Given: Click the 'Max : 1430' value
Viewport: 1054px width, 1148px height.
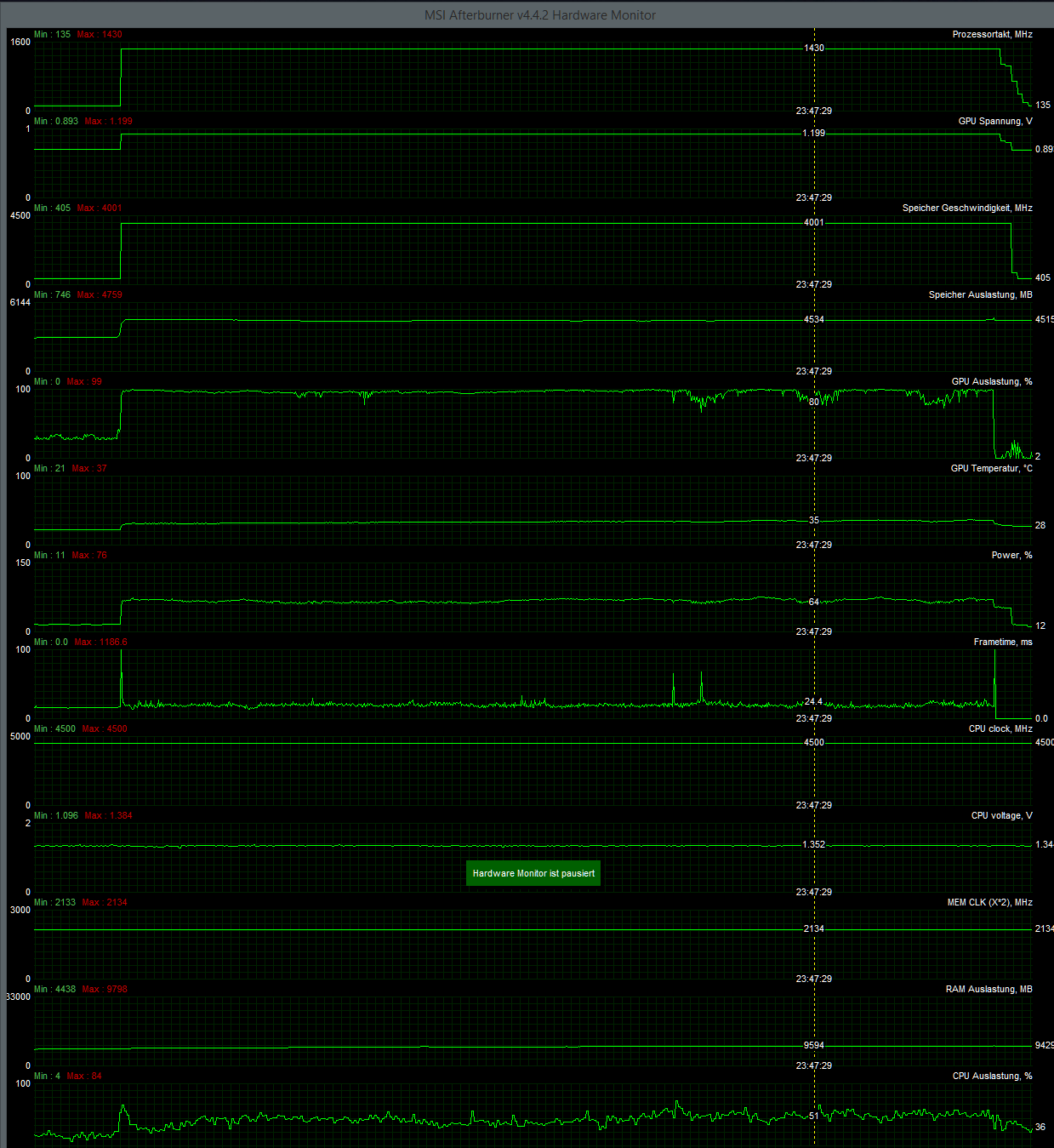Looking at the screenshot, I should (x=100, y=35).
